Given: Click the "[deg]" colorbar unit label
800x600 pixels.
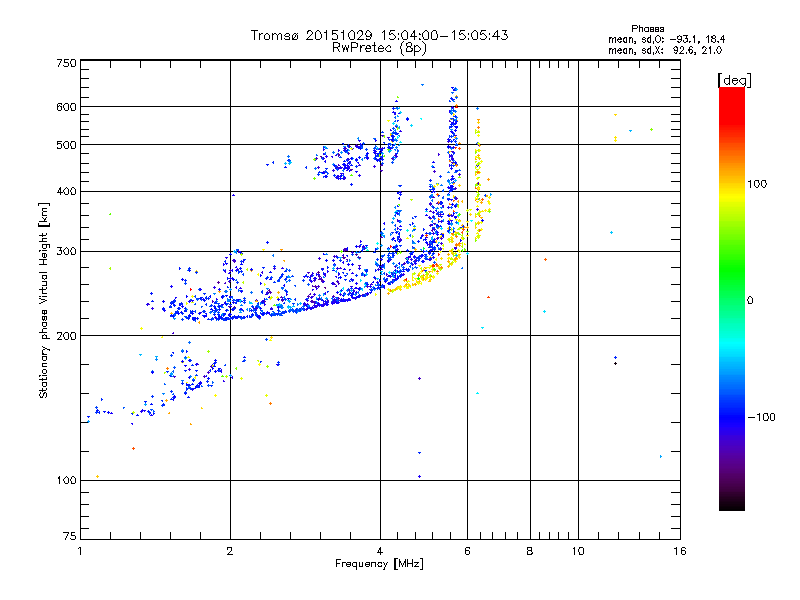Looking at the screenshot, I should pyautogui.click(x=734, y=80).
